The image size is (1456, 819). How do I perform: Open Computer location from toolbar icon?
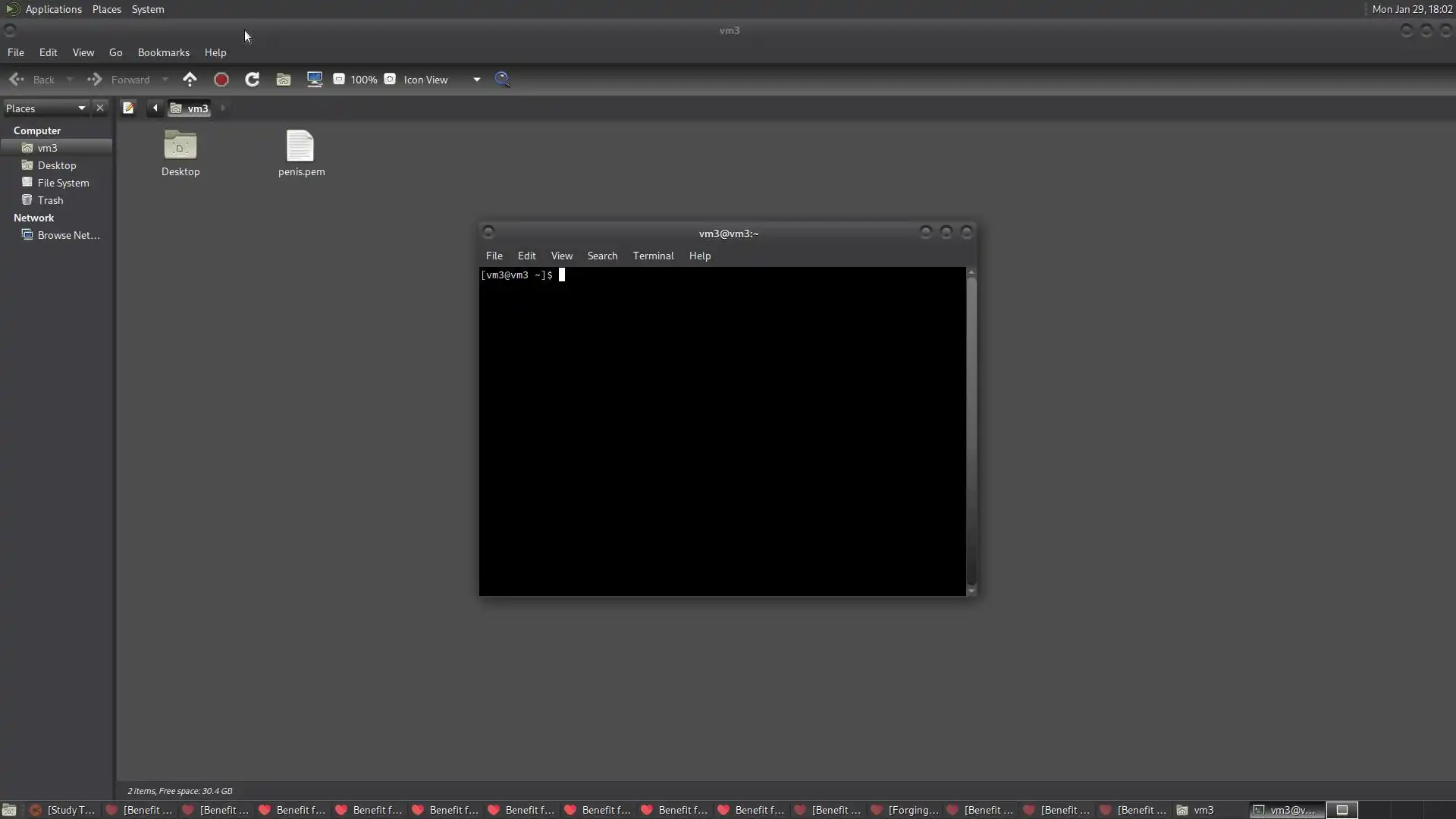tap(314, 79)
